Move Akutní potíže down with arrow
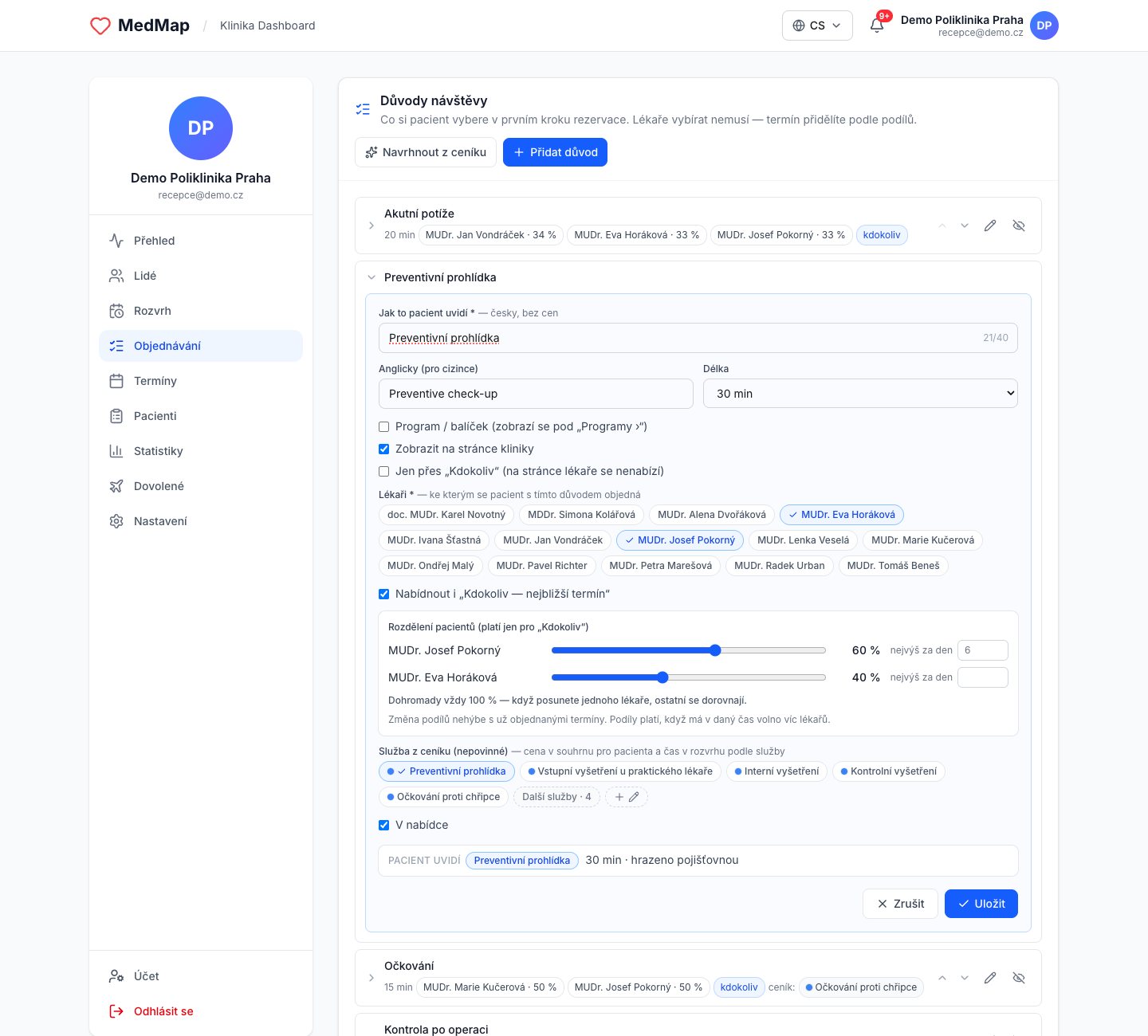The width and height of the screenshot is (1148, 1036). point(965,226)
